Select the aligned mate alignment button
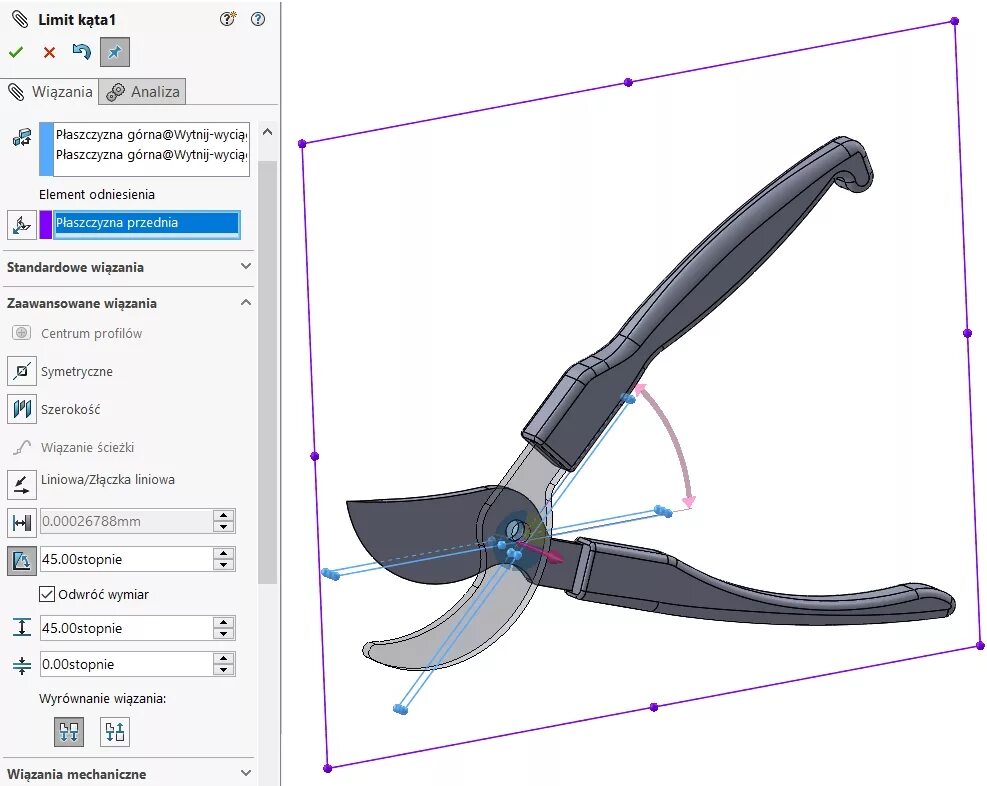The image size is (987, 786). coord(69,731)
